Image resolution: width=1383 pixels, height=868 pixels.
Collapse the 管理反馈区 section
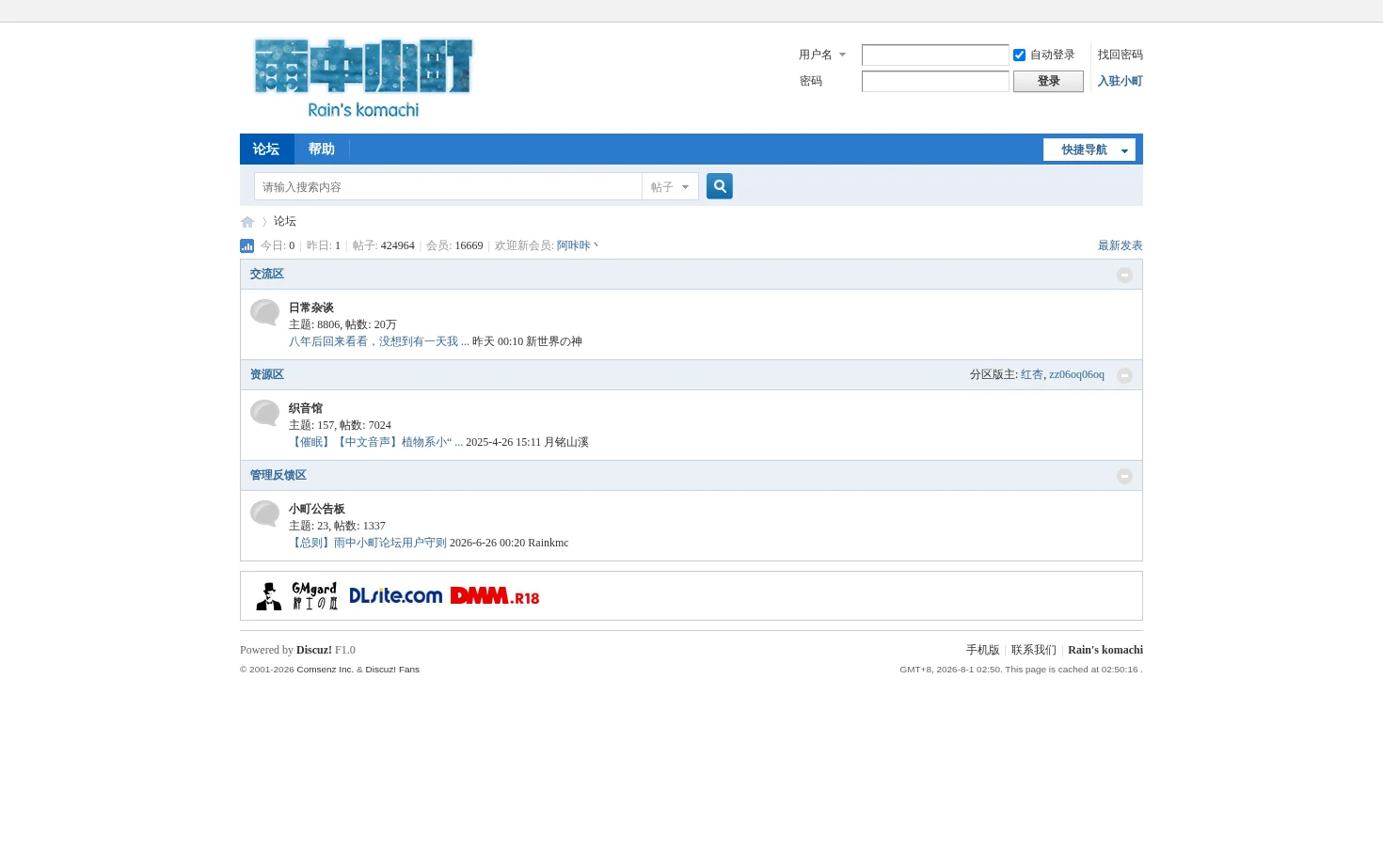1124,476
